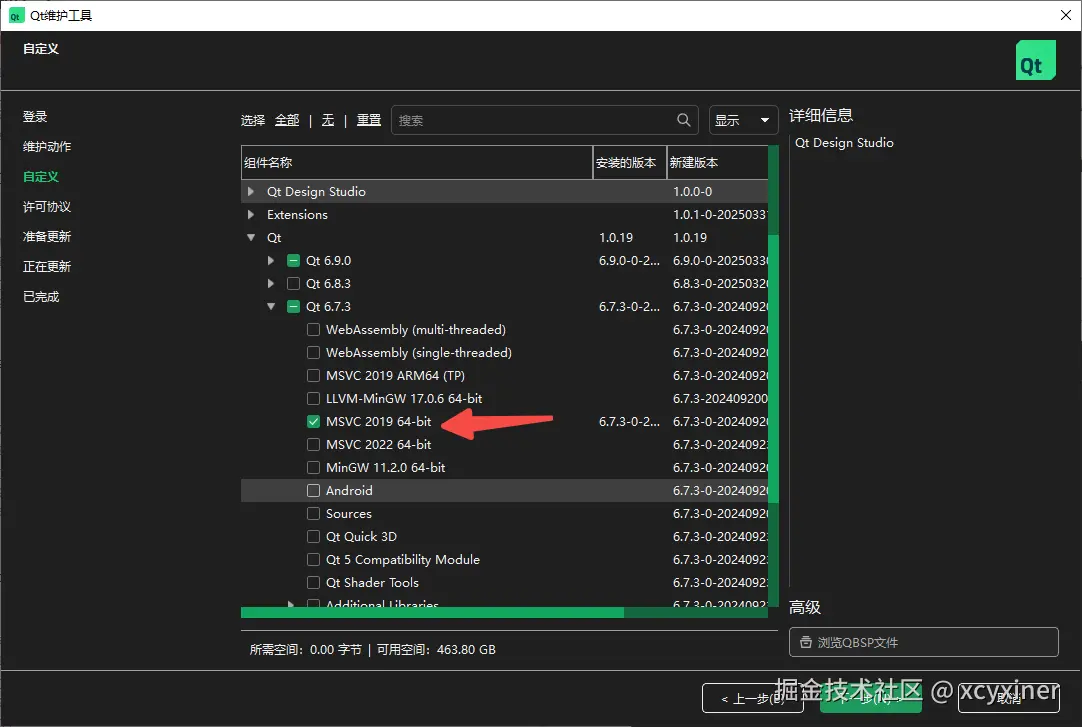Image resolution: width=1082 pixels, height=727 pixels.
Task: Select the 正在更新 step
Action: (47, 266)
